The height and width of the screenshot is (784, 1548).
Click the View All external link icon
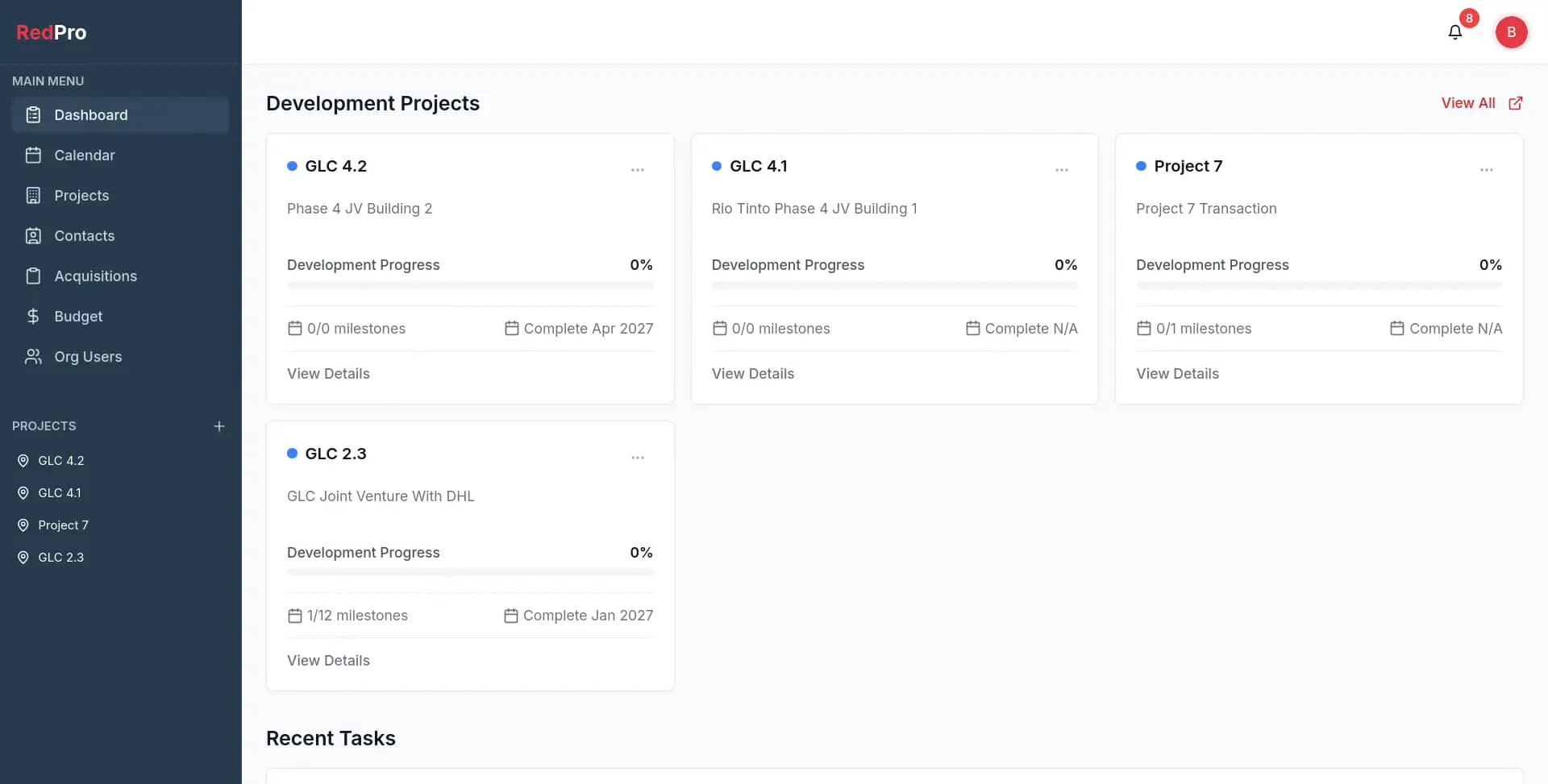[1515, 103]
